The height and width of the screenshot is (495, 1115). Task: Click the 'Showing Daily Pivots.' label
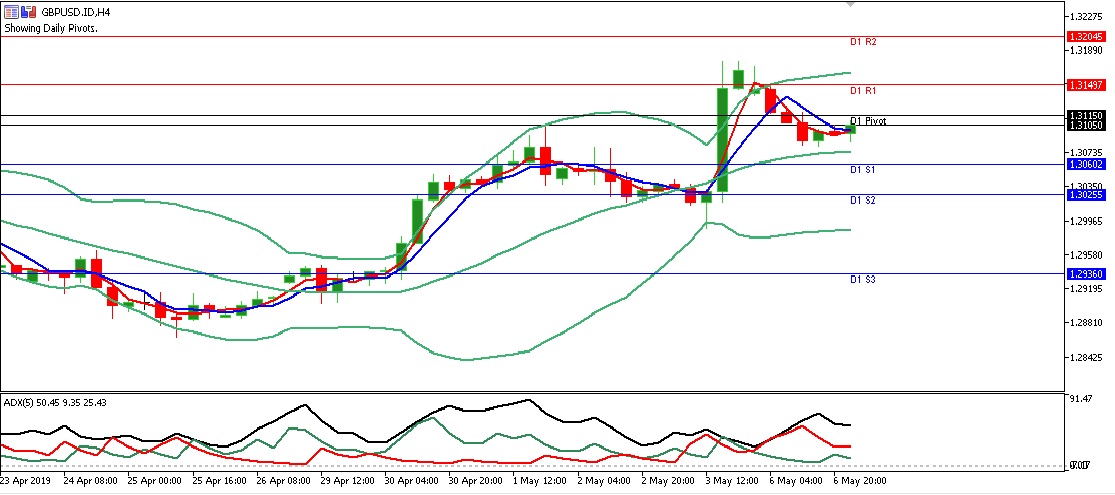coord(51,29)
